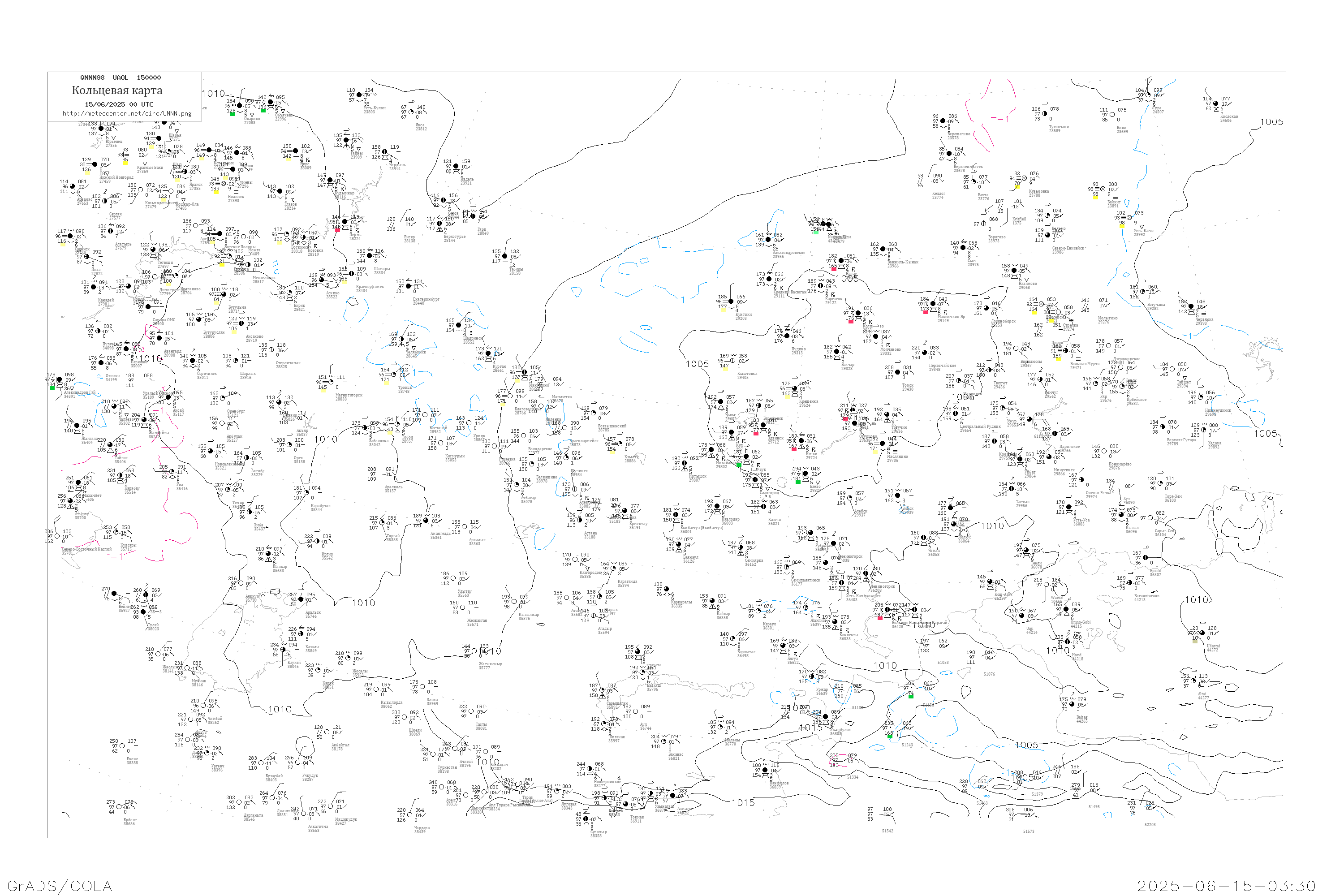Click the Тура 24507 station cloud symbol
The width and height of the screenshot is (1344, 896).
click(x=1147, y=95)
